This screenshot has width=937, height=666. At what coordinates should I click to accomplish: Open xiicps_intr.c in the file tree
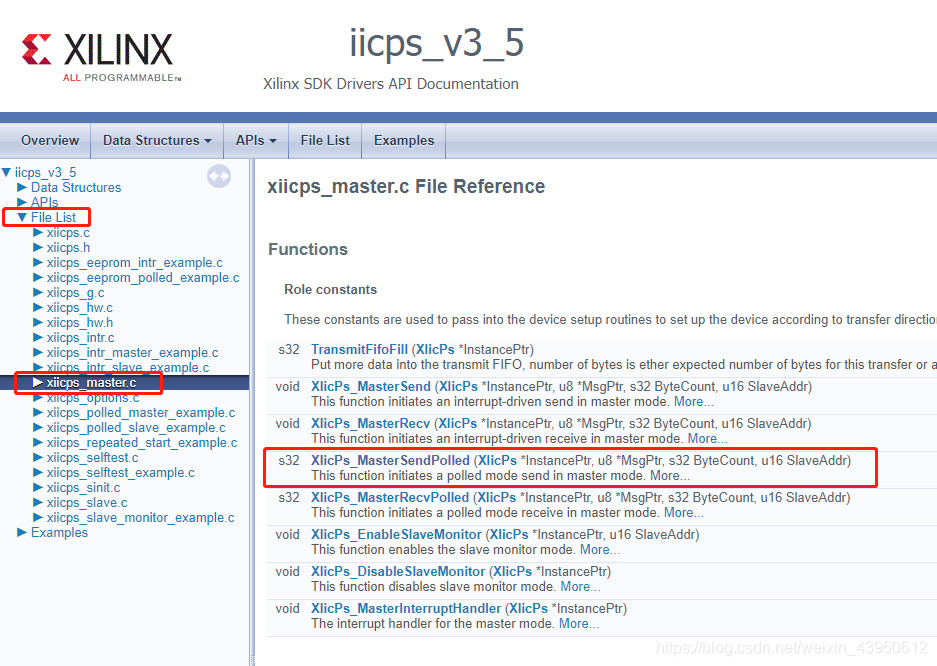[80, 337]
